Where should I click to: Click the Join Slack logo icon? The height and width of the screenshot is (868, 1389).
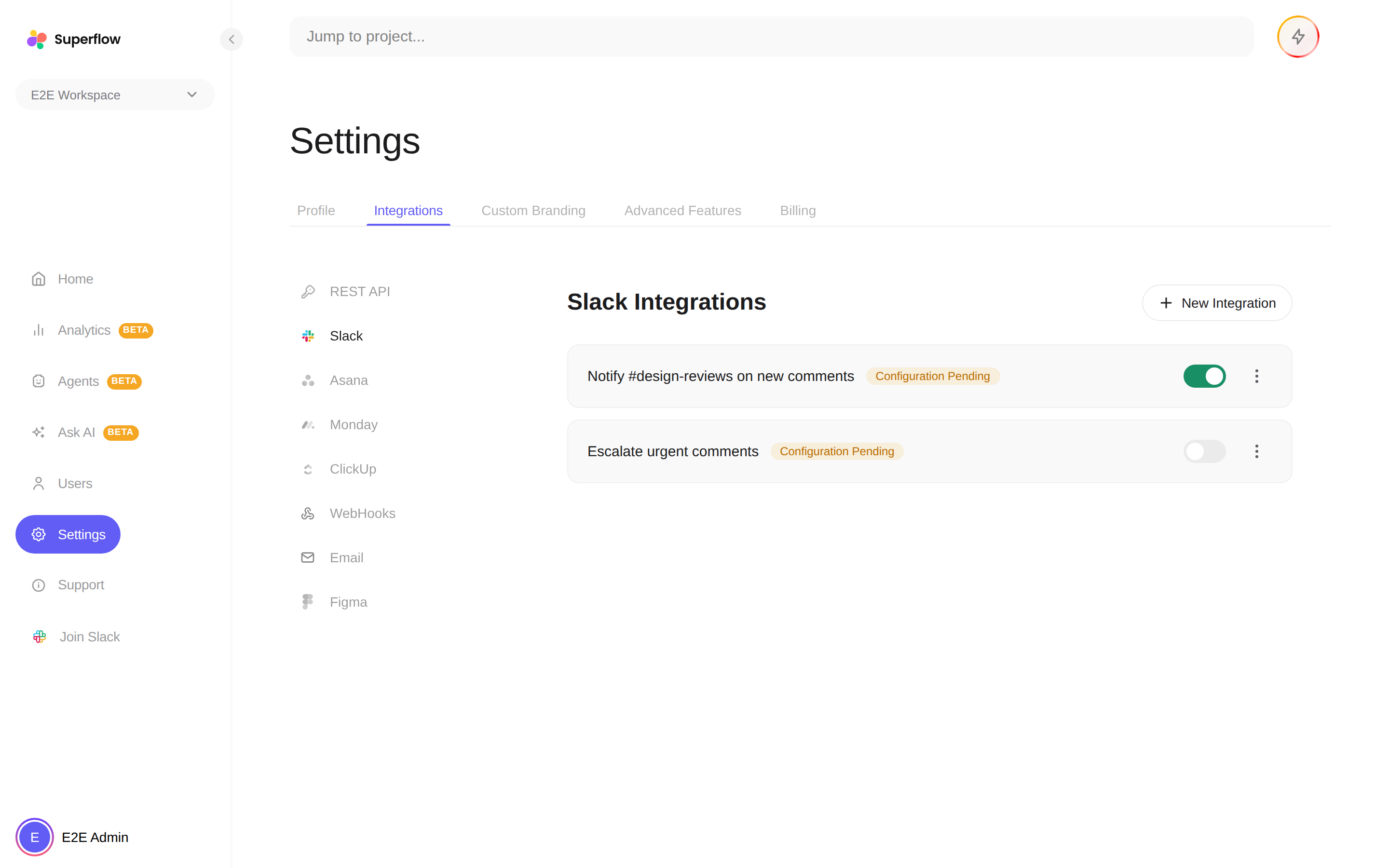[x=40, y=637]
